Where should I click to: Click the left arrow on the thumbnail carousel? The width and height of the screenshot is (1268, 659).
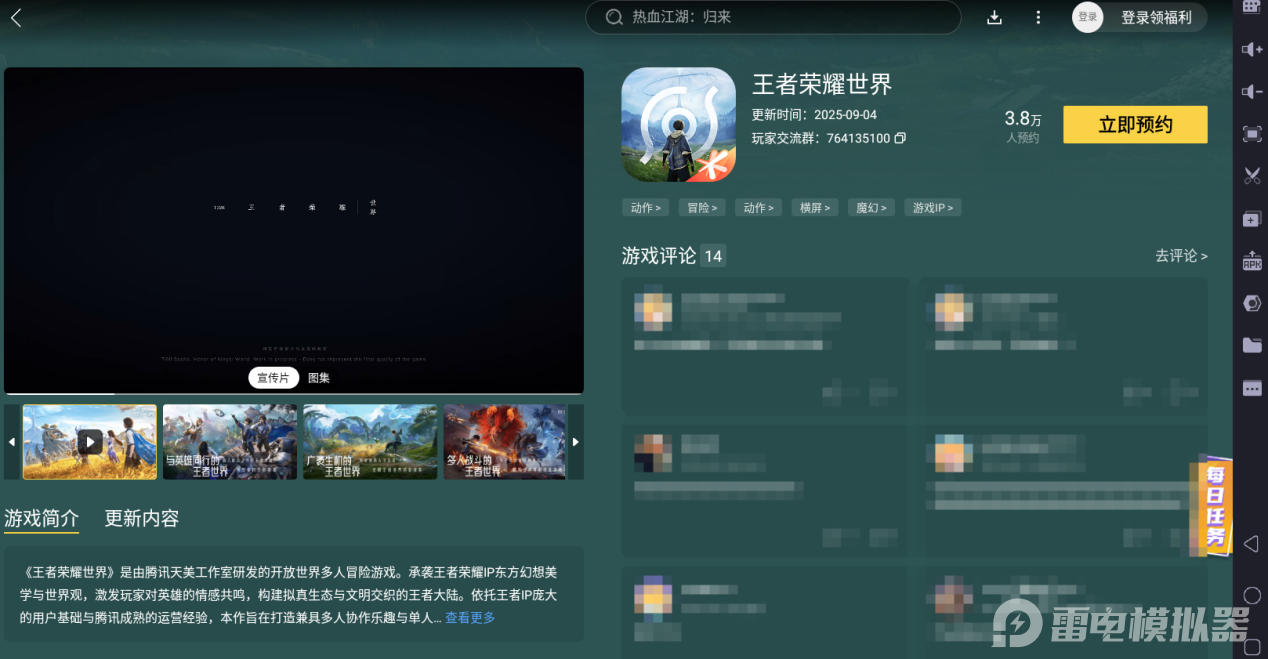coord(14,441)
